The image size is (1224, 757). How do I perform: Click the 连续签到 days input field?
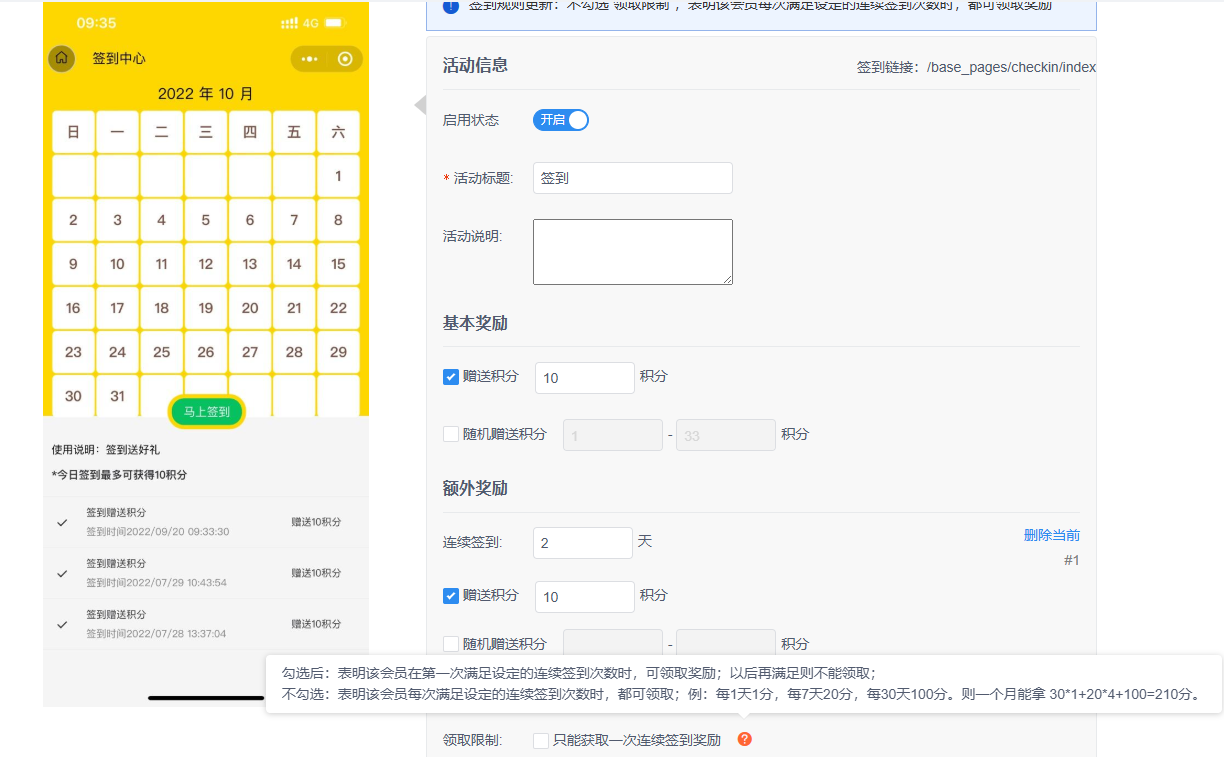coord(582,542)
